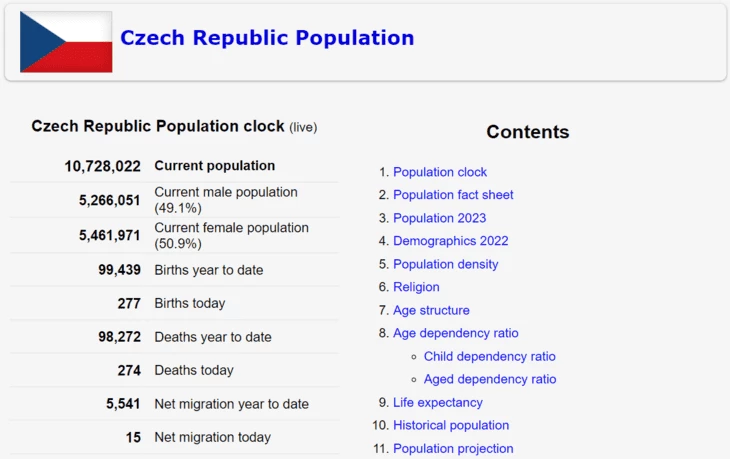
Task: Go to Historical population link
Action: 451,425
